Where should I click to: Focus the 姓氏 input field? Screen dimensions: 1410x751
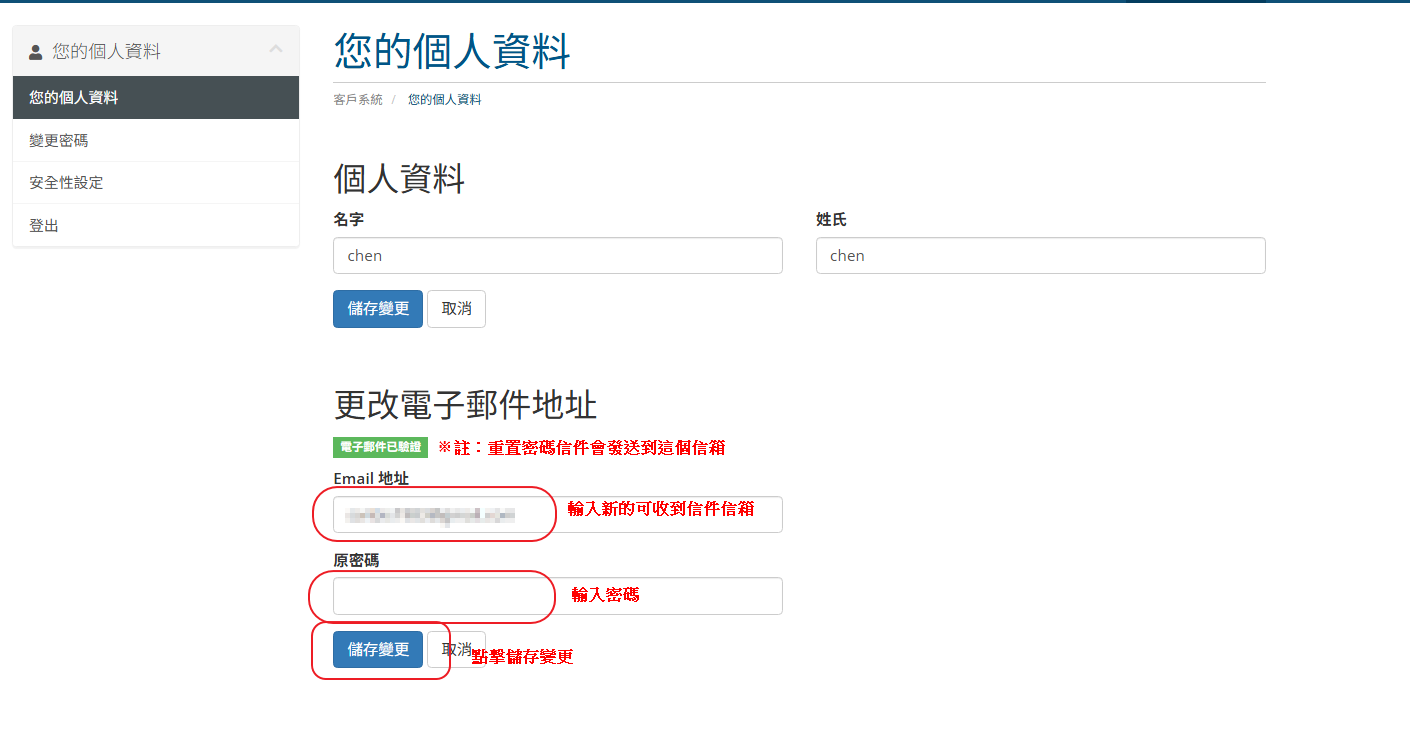1040,256
